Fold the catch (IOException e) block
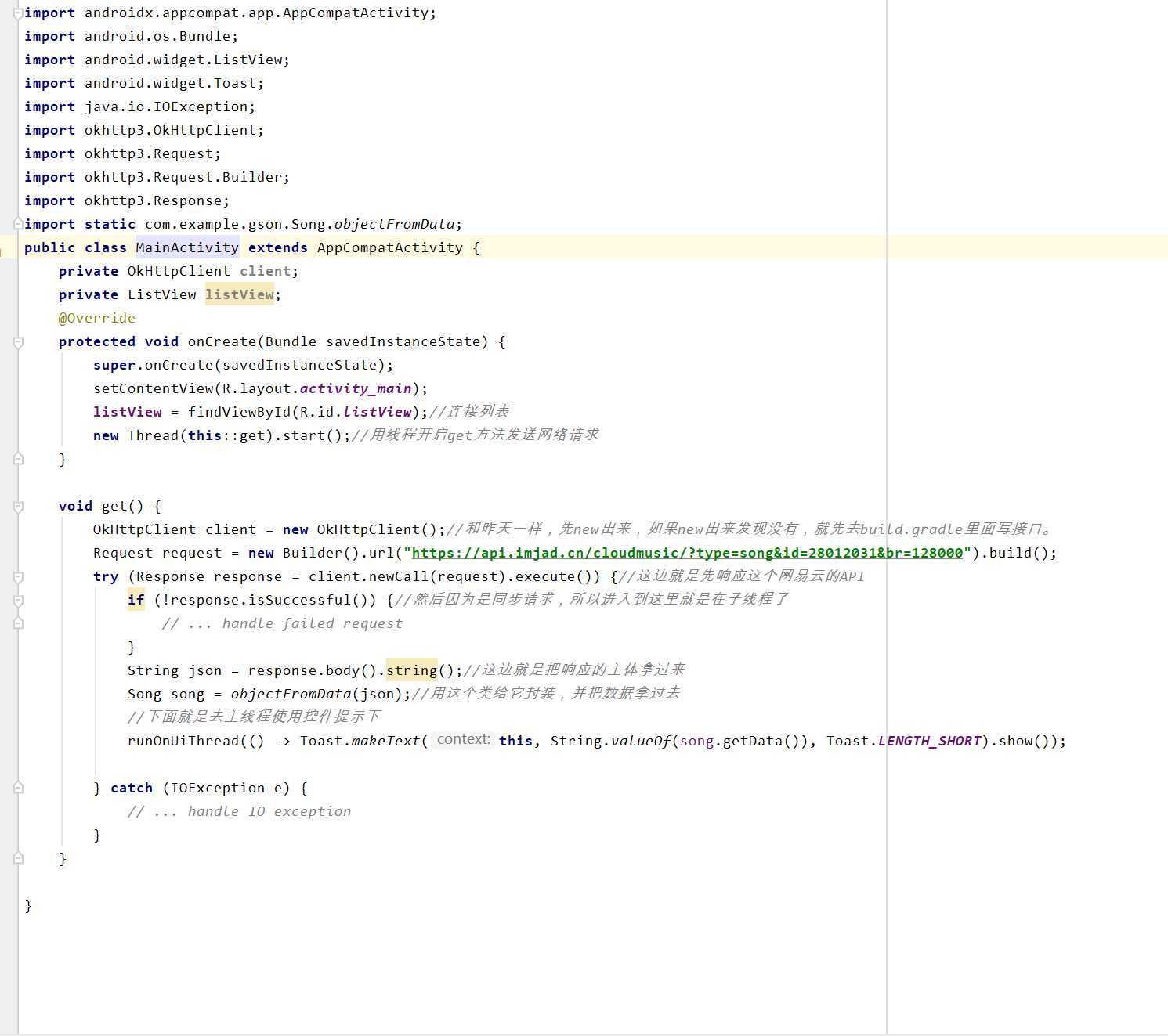The image size is (1168, 1036). [19, 788]
